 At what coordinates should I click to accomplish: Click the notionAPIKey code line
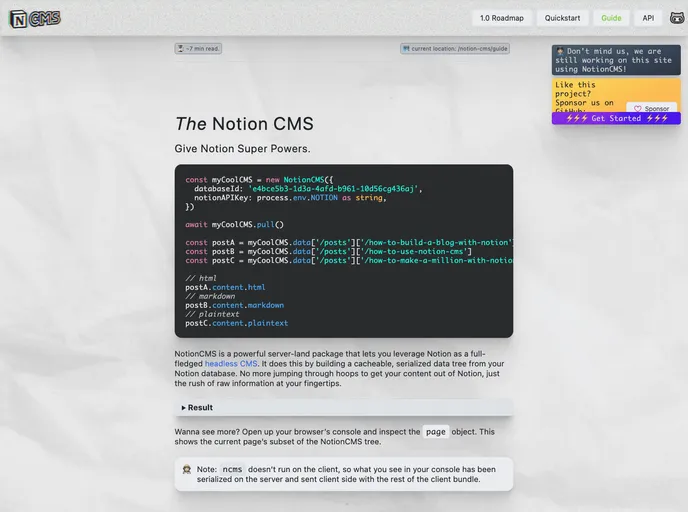click(290, 198)
